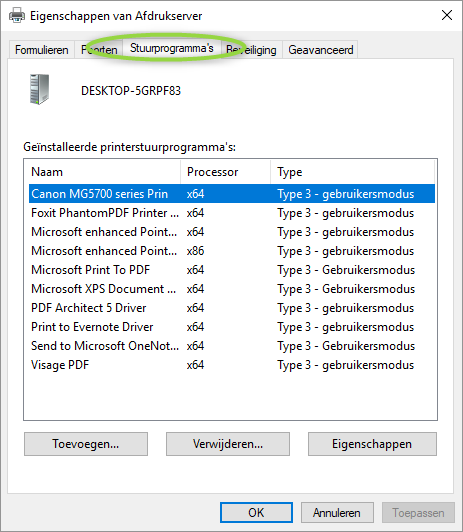This screenshot has height=532, width=463.
Task: Select Print to Evernote Driver entry
Action: (232, 327)
